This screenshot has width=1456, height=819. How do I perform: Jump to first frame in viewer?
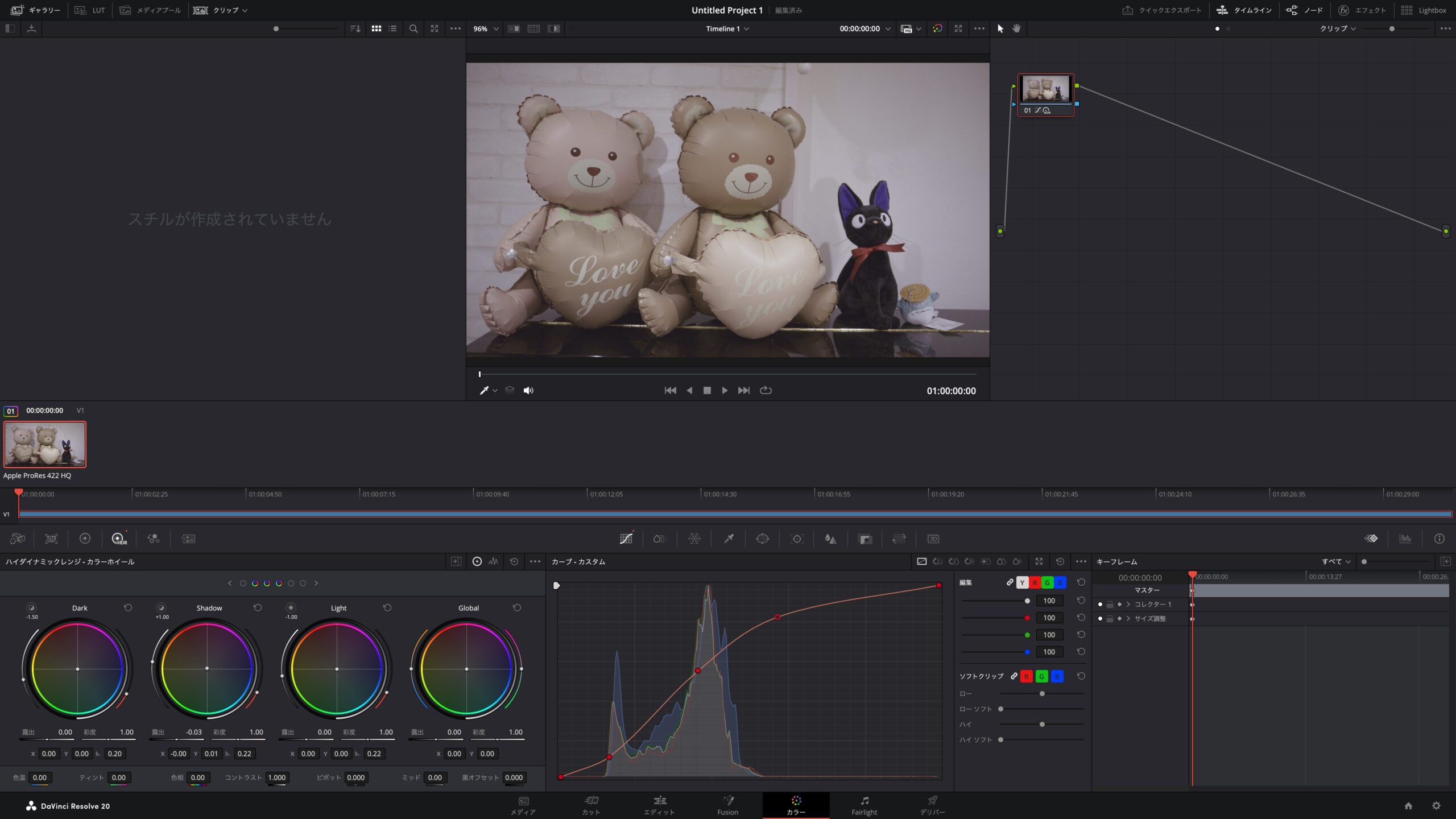pos(671,390)
